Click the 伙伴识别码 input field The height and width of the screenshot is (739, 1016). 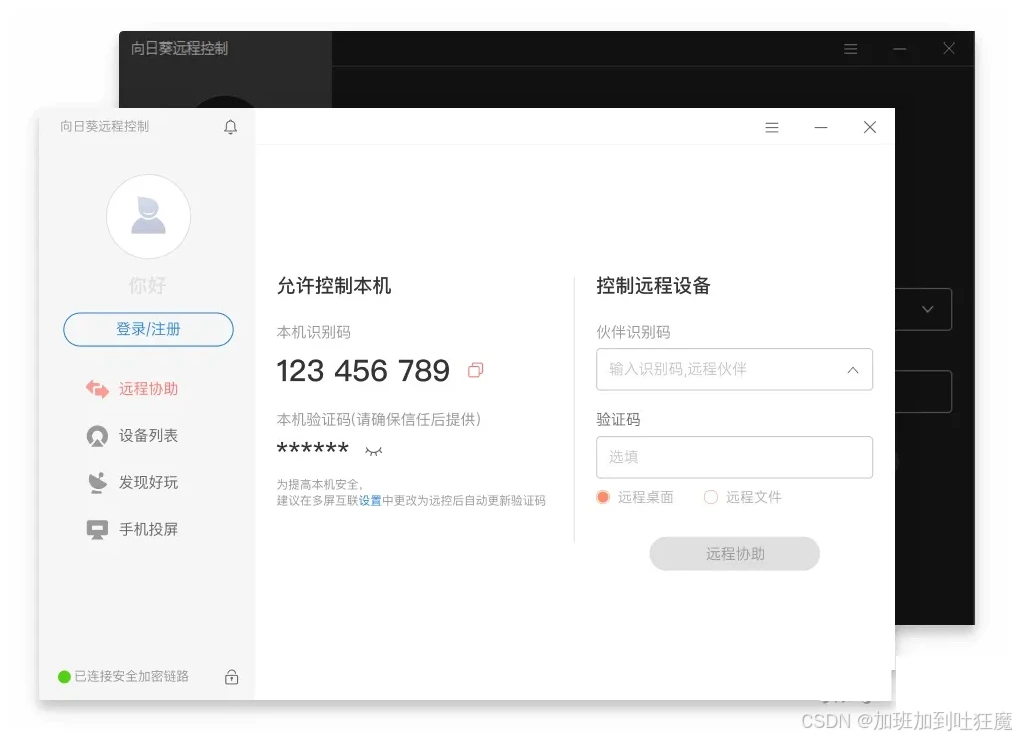[x=734, y=369]
